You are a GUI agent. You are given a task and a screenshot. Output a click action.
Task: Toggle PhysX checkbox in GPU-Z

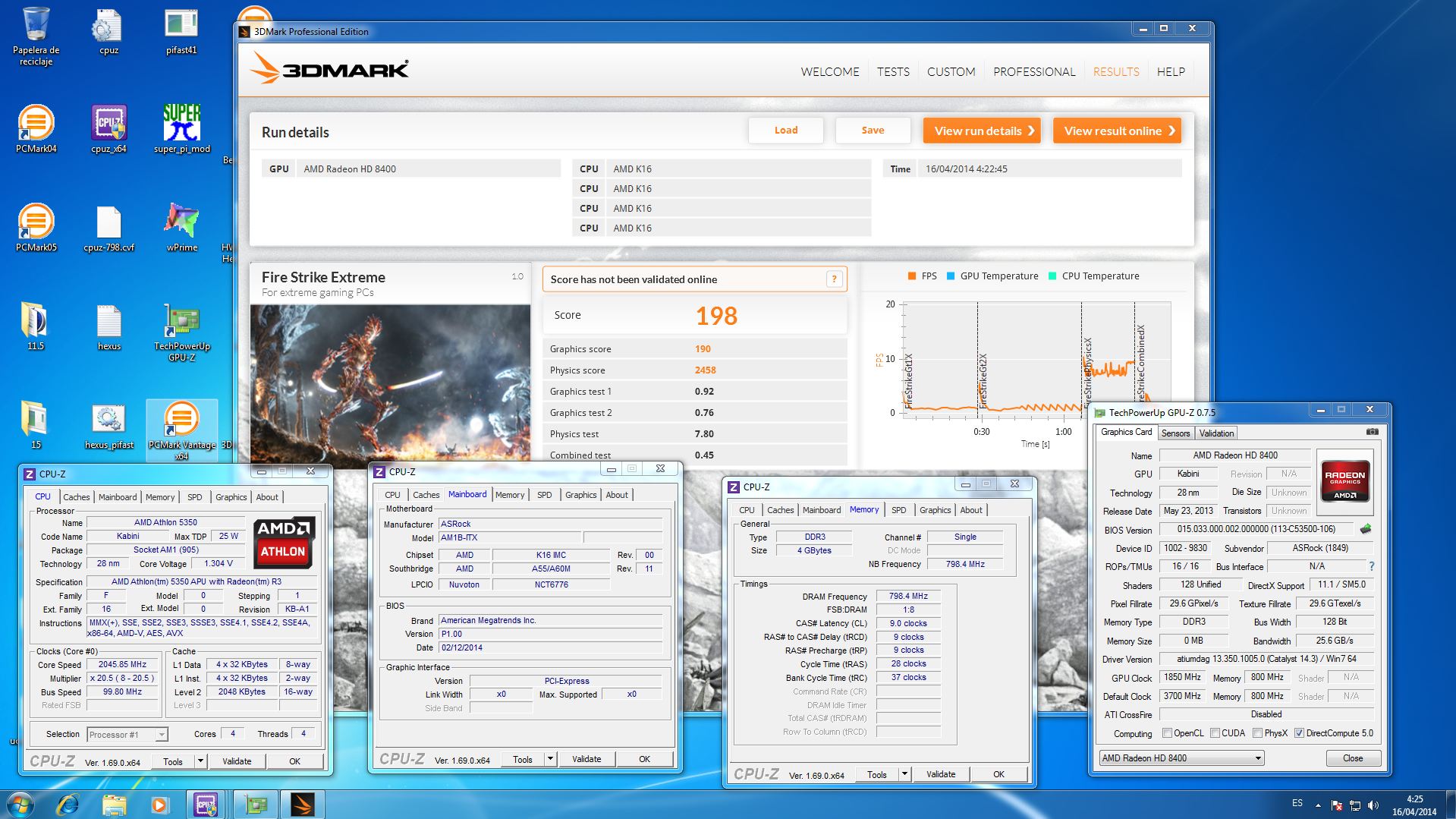[x=1258, y=733]
